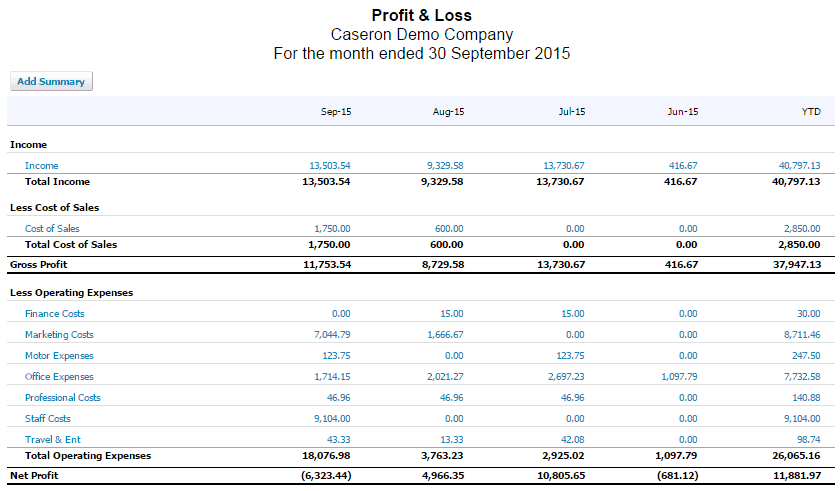Open the Office Expenses account

59,376
